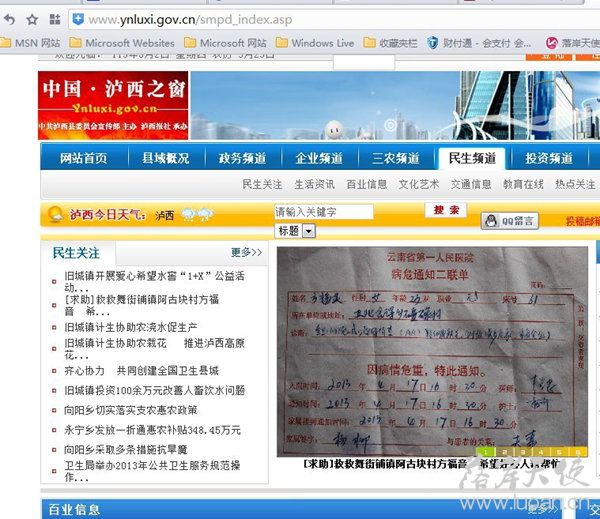
Task: Open the 教育在线 submenu link
Action: point(523,184)
